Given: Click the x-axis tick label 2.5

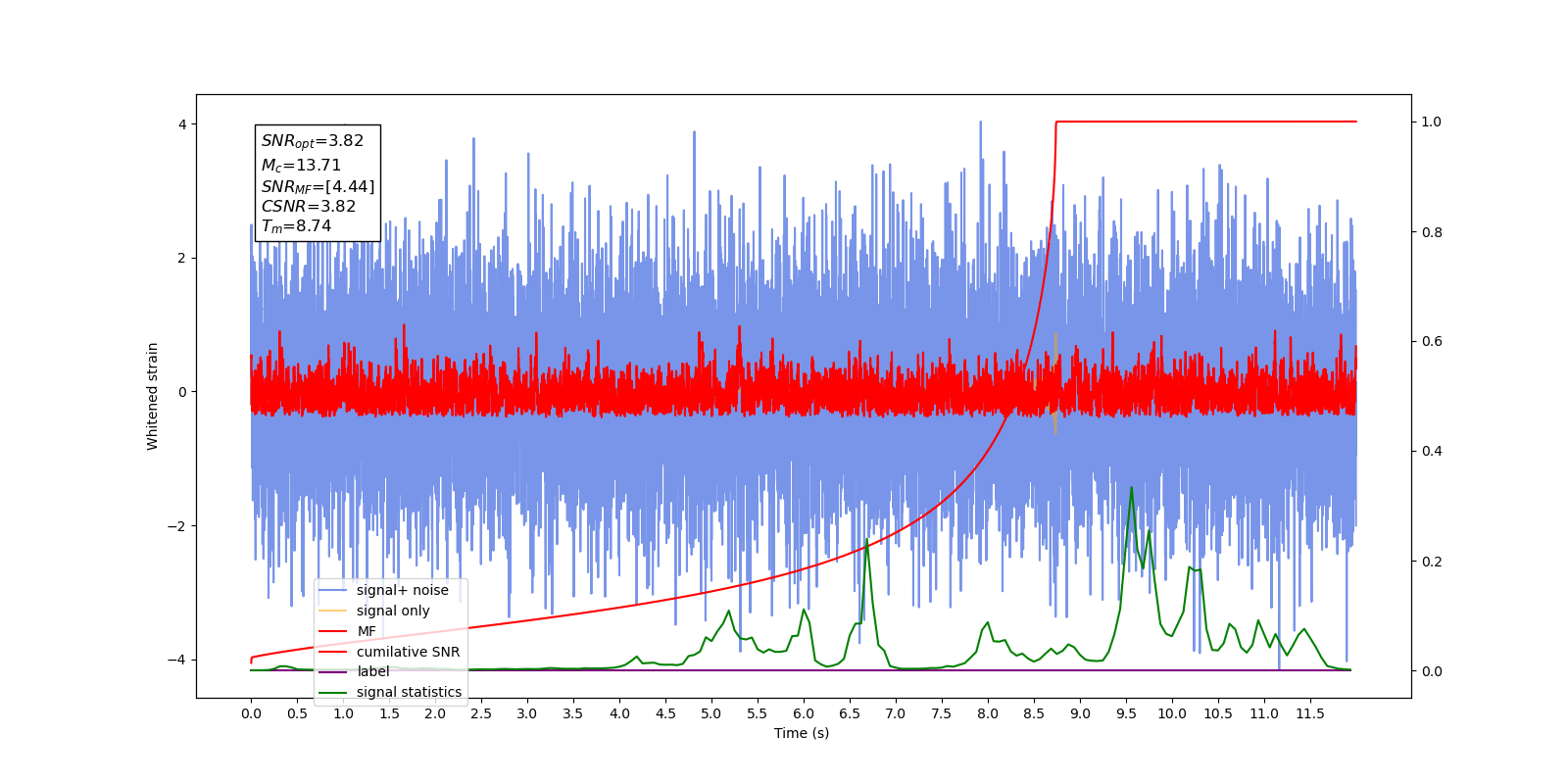Looking at the screenshot, I should click(x=481, y=713).
